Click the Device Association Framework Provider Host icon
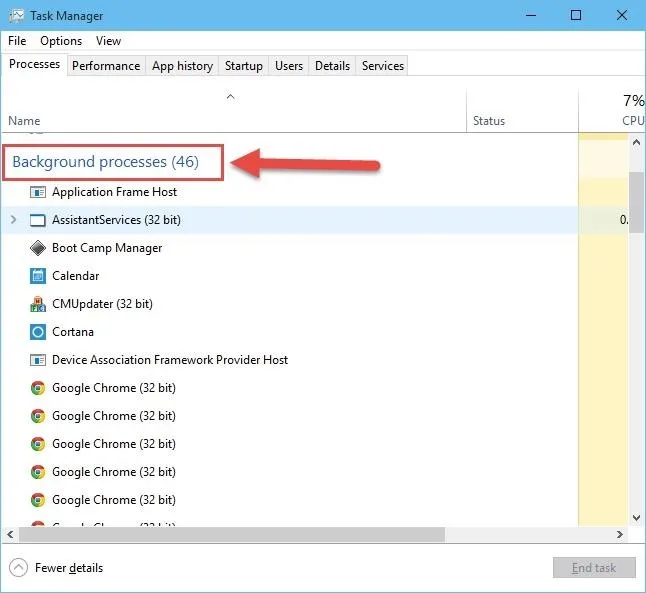Viewport: 646px width, 593px height. [38, 360]
